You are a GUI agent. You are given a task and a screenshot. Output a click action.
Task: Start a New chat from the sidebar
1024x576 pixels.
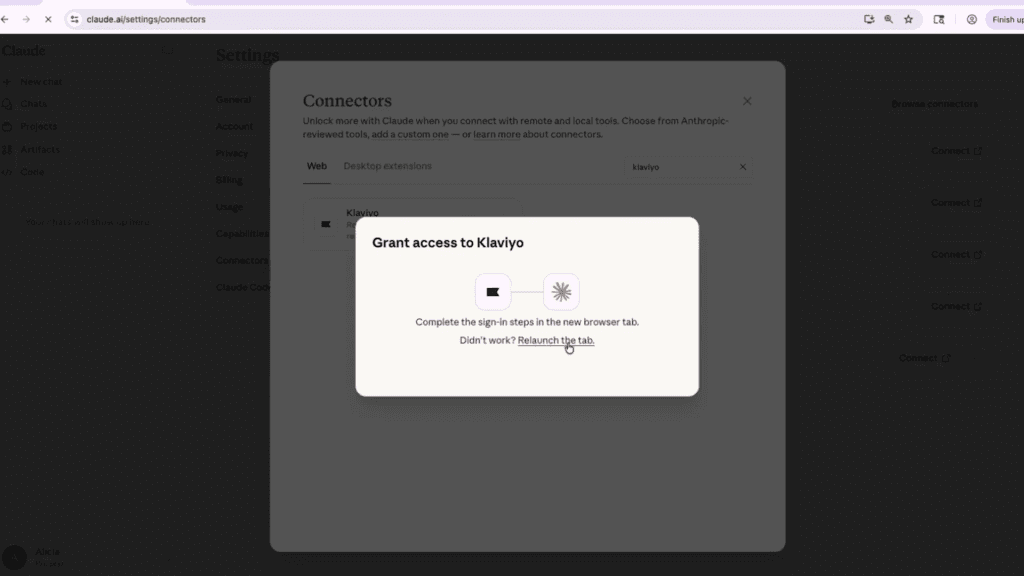tap(41, 82)
